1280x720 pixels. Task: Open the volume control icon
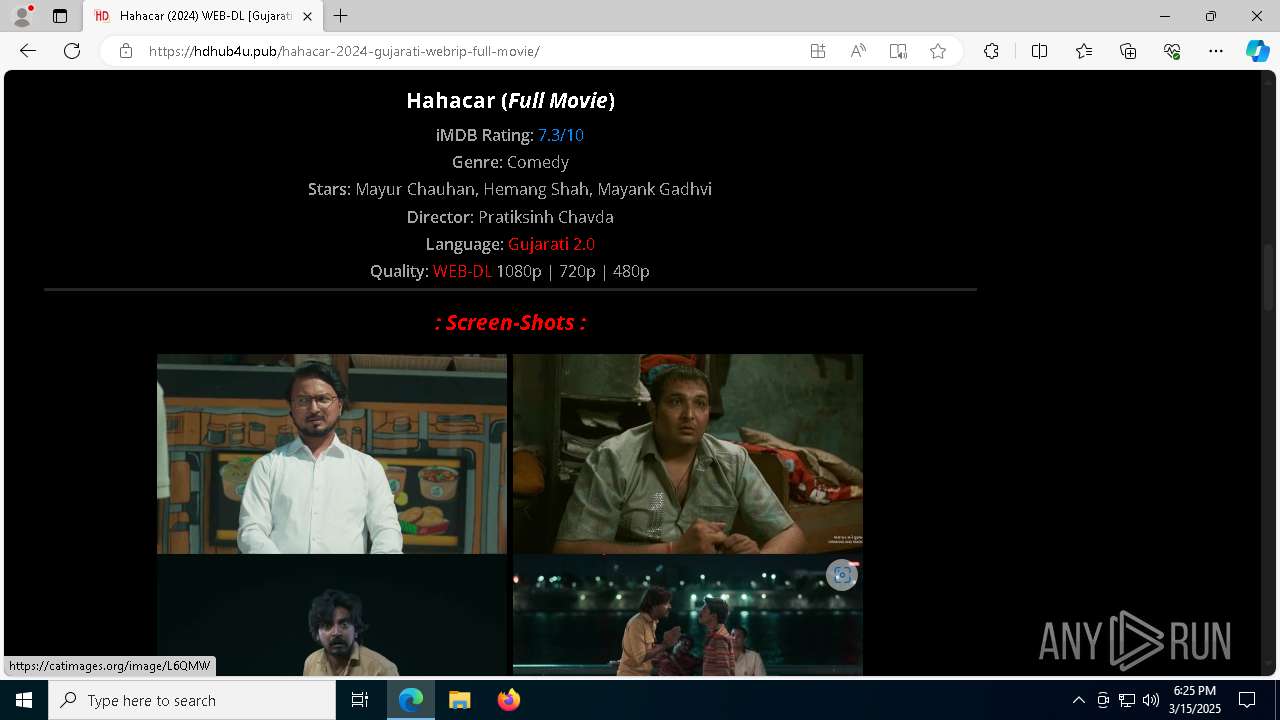[1151, 700]
